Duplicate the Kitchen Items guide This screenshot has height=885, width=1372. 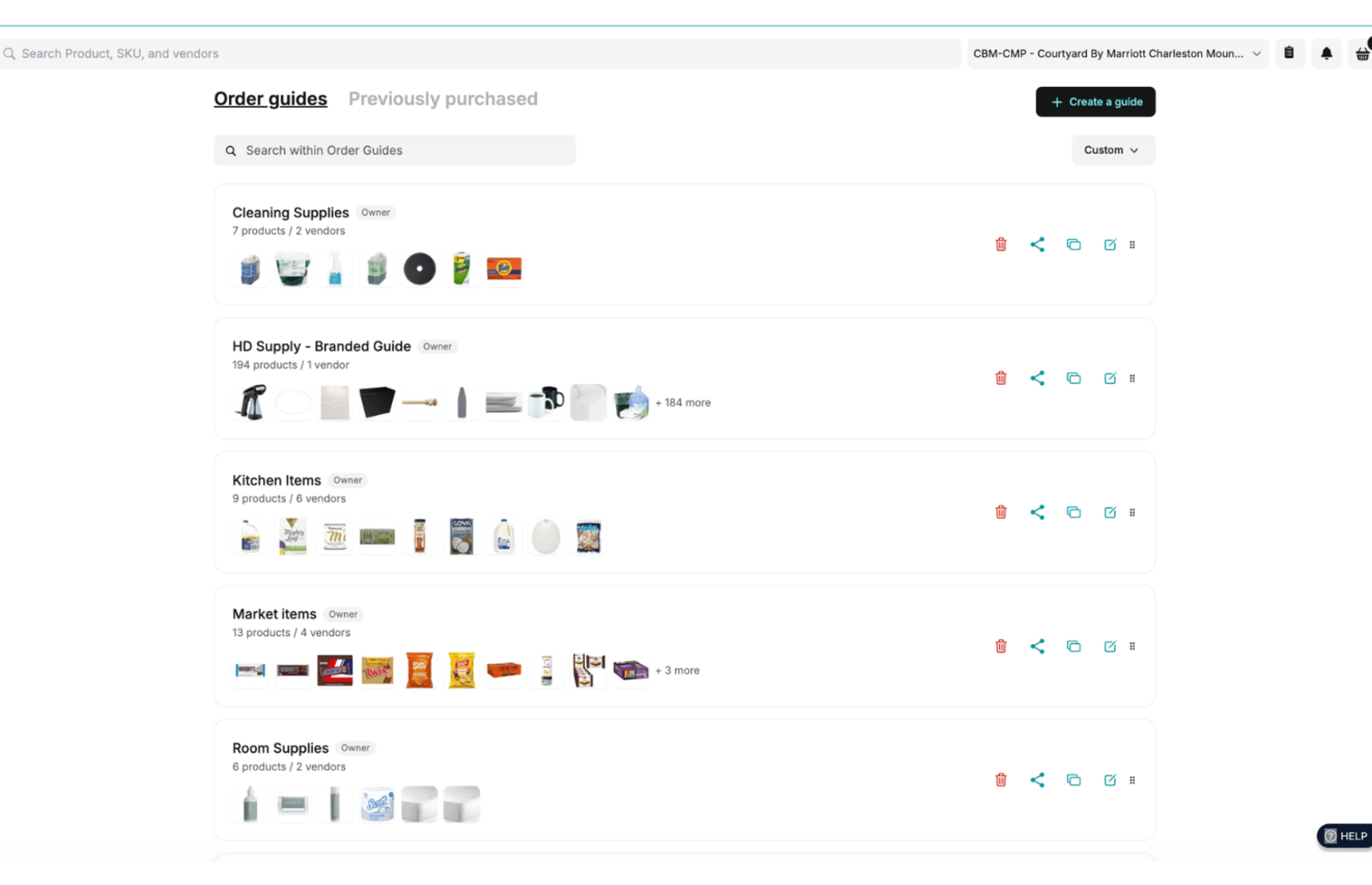click(1074, 512)
